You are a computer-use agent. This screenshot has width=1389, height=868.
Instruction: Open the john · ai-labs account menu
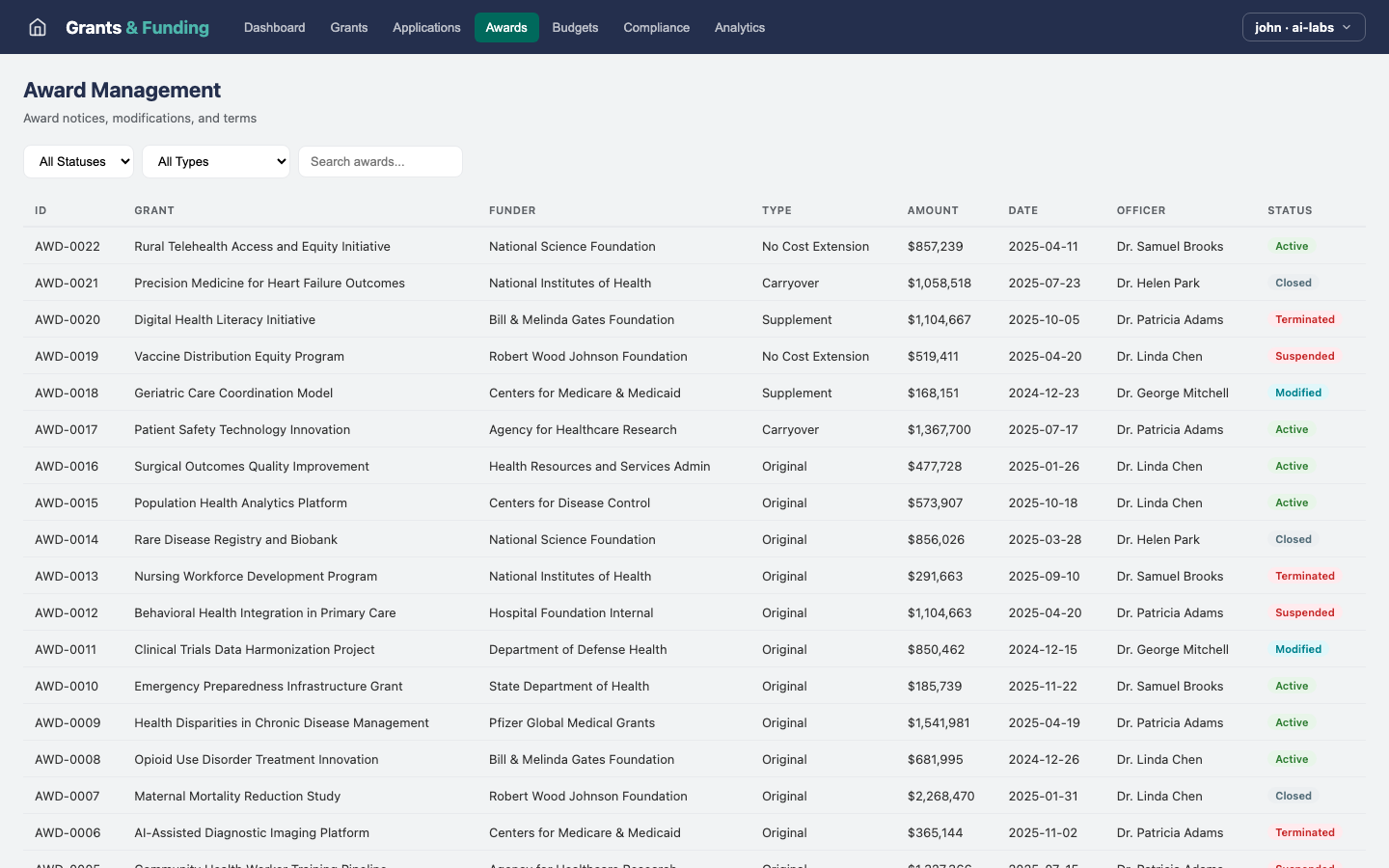[x=1303, y=27]
